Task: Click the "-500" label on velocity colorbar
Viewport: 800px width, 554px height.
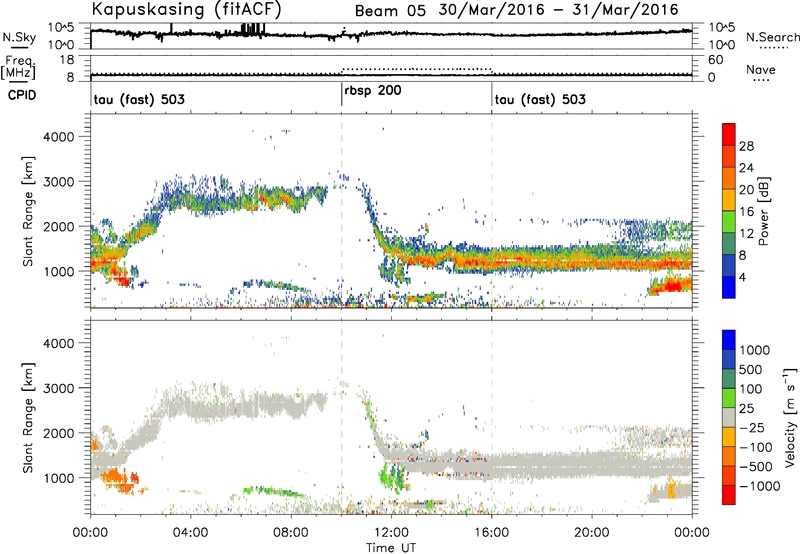Action: [x=756, y=467]
